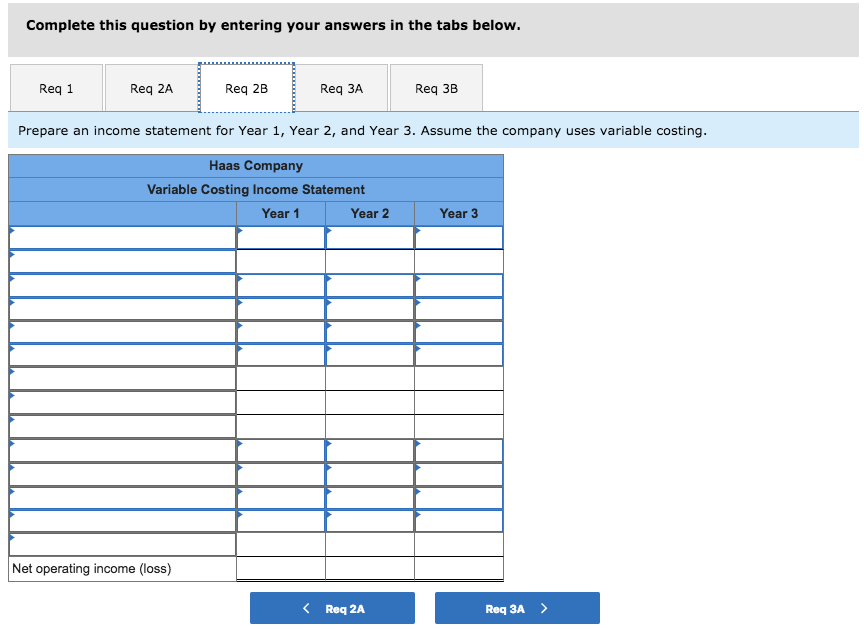Click the Haas Company title bar
This screenshot has width=864, height=629.
click(255, 165)
